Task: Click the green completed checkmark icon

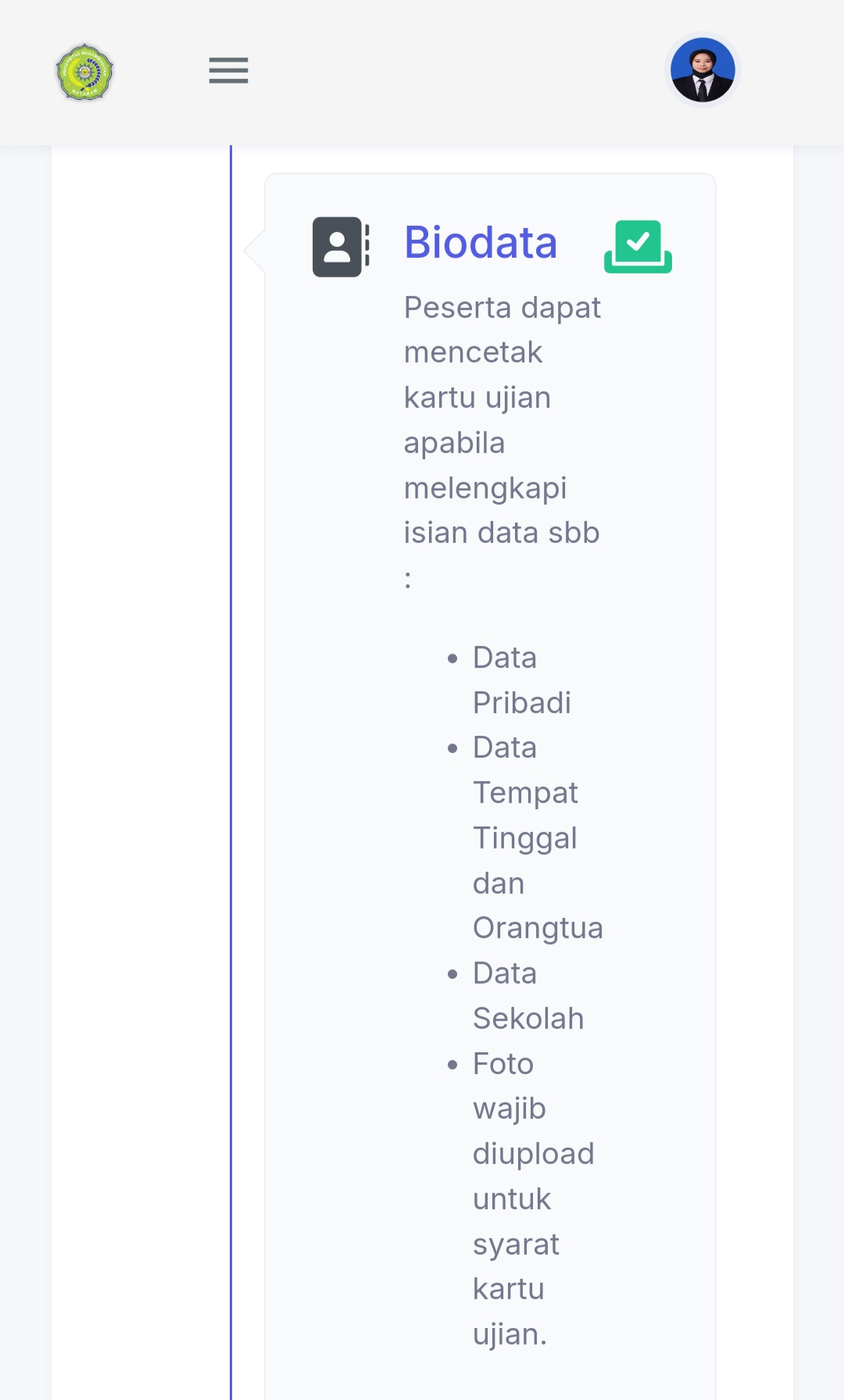Action: pyautogui.click(x=638, y=247)
